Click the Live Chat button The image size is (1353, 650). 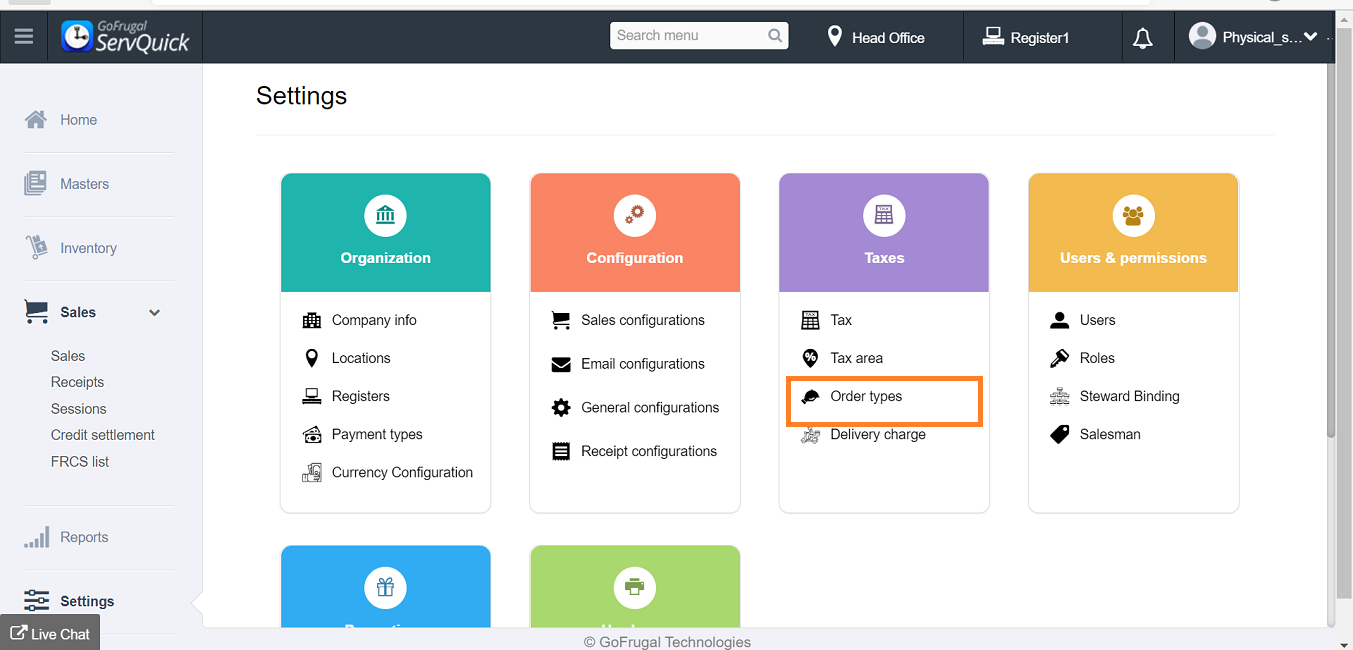50,633
